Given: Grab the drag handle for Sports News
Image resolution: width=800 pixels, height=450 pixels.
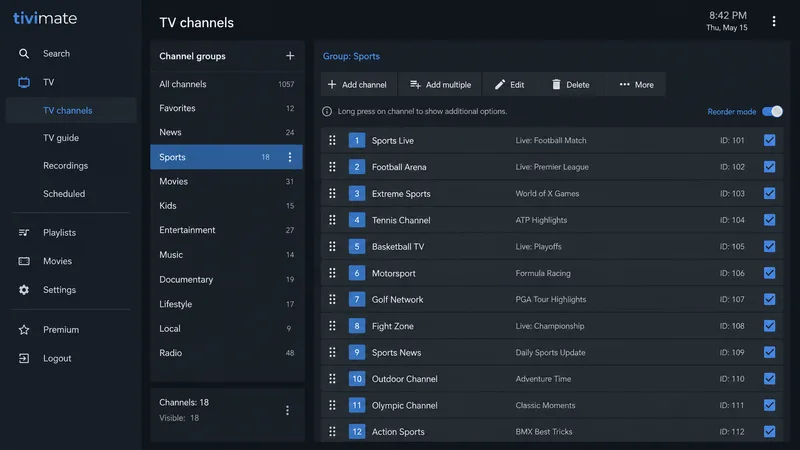Looking at the screenshot, I should pos(332,353).
